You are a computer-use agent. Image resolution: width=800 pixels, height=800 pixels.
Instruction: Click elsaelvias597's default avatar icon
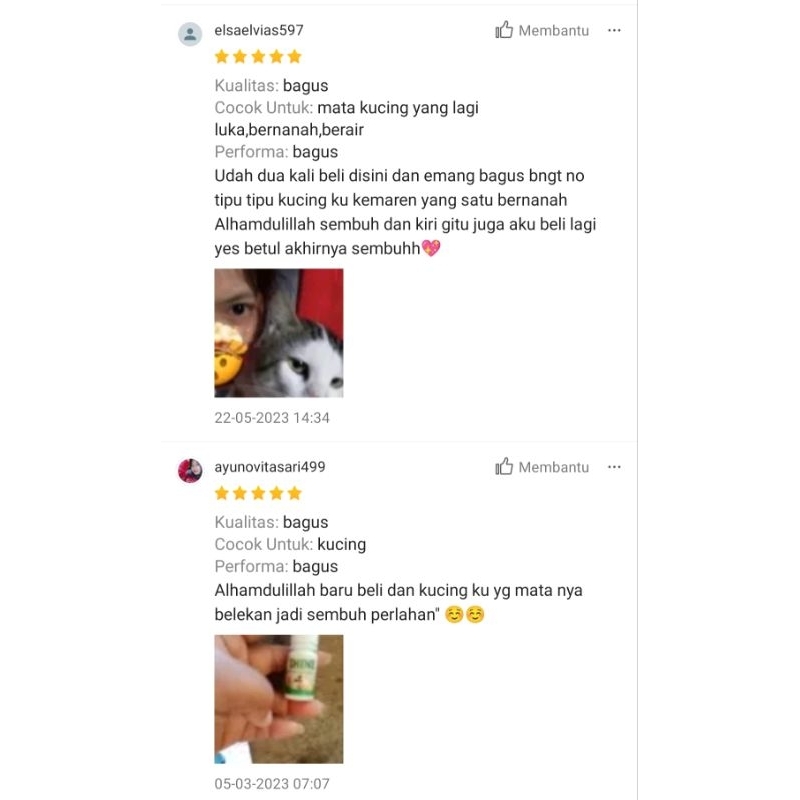[x=190, y=34]
